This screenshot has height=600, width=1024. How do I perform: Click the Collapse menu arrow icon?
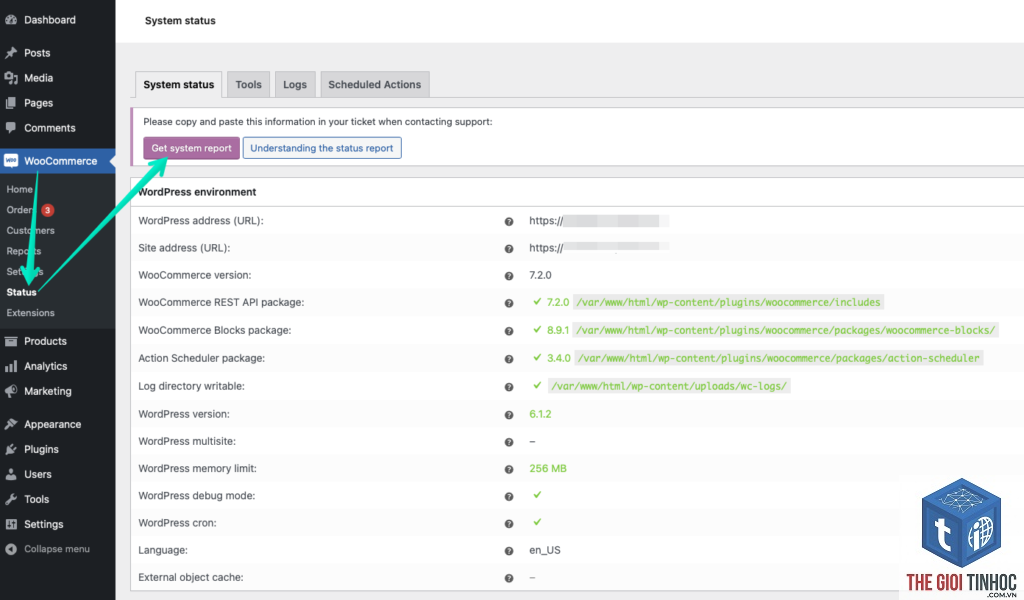pyautogui.click(x=10, y=549)
